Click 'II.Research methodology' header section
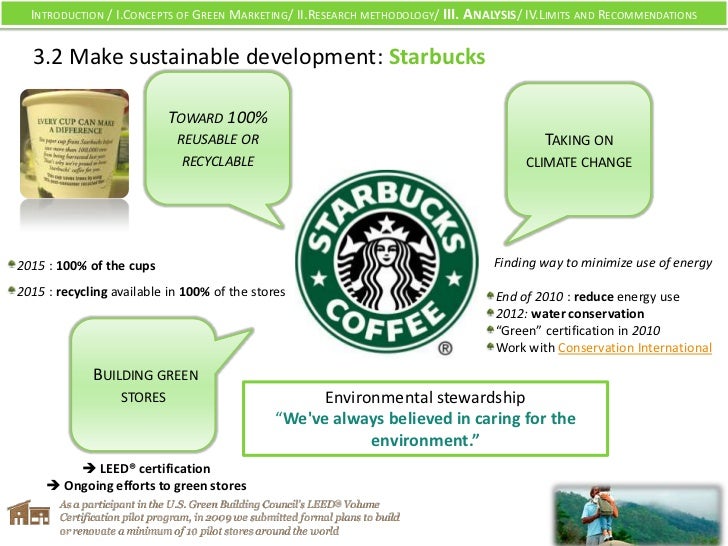This screenshot has height=546, width=728. tap(367, 15)
